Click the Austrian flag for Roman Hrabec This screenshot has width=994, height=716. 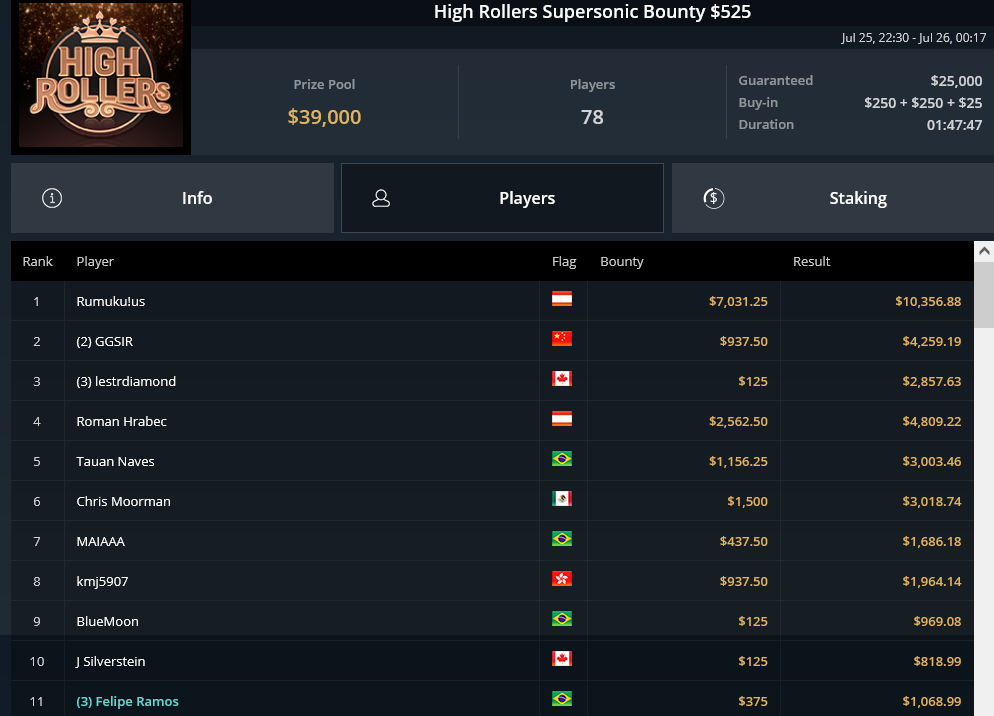point(562,419)
